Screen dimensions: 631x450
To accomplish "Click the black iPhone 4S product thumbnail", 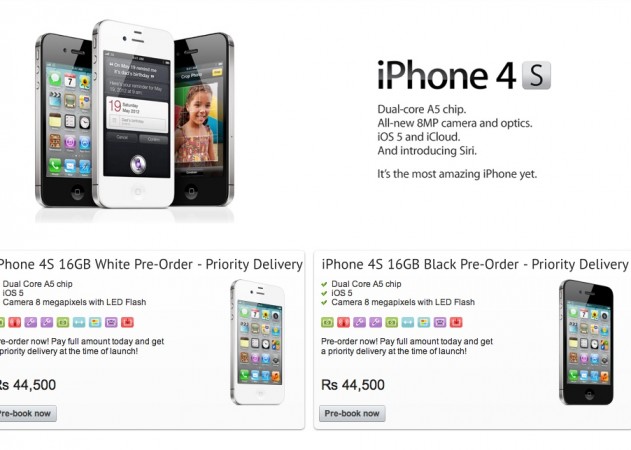I will (586, 342).
